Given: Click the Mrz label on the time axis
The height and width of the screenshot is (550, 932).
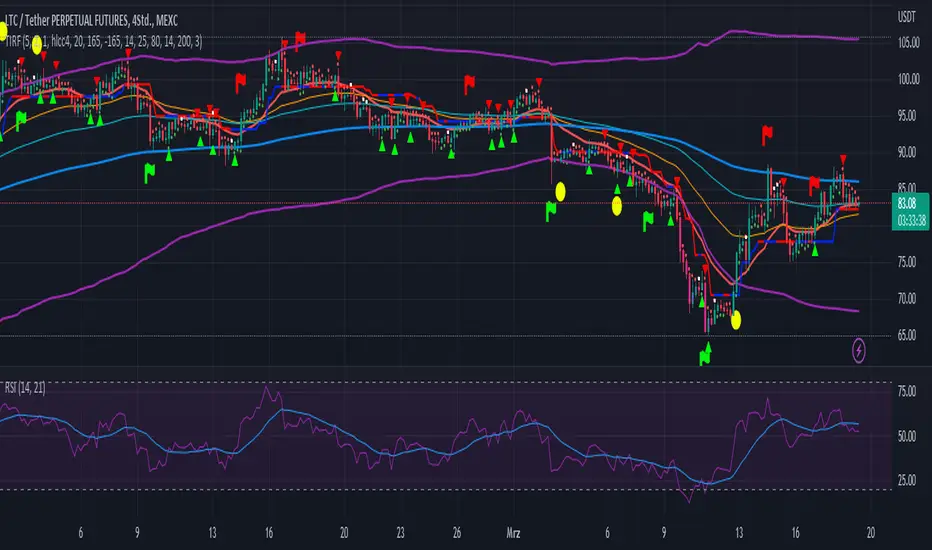Looking at the screenshot, I should click(513, 533).
